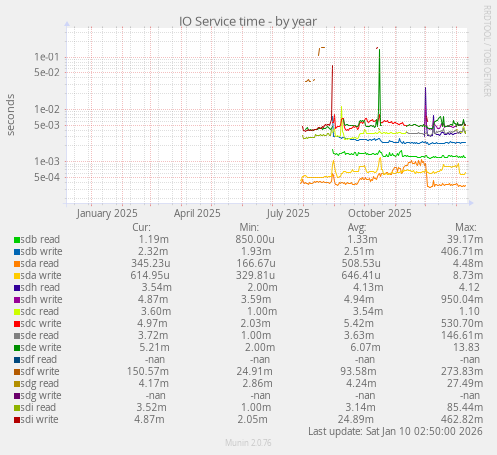Click the sdf write current value 150.57m
The image size is (497, 455).
pyautogui.click(x=148, y=371)
